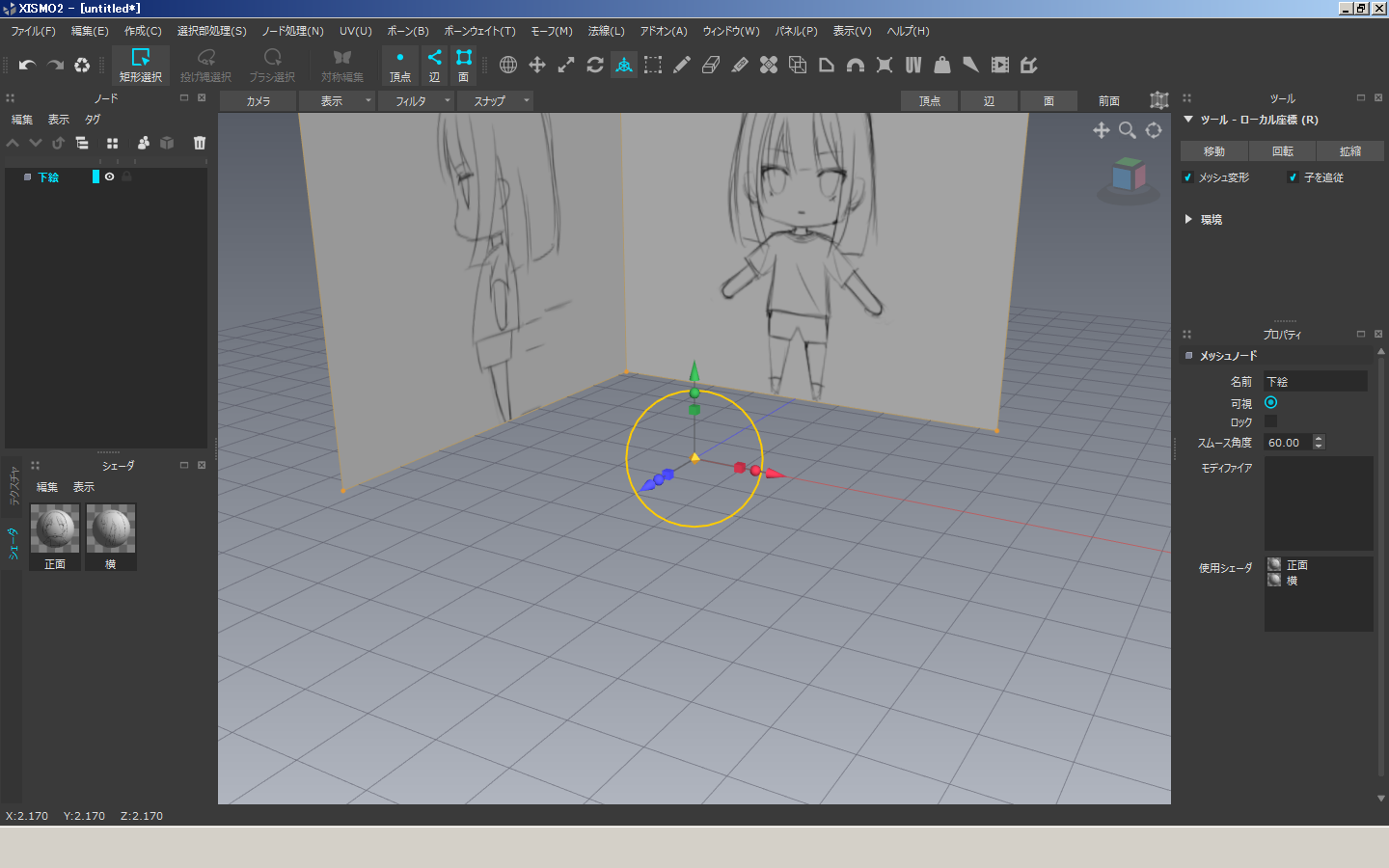Image resolution: width=1389 pixels, height=868 pixels.
Task: Open the ファイル(F) menu
Action: point(34,31)
